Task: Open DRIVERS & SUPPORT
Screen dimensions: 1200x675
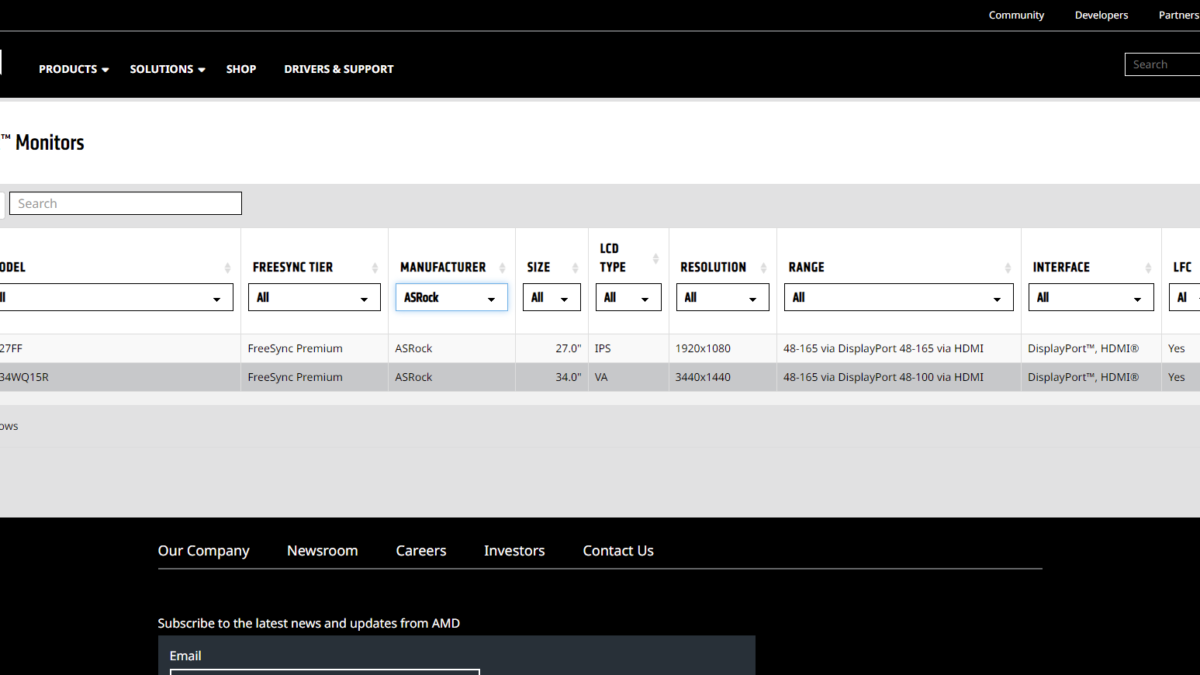Action: (339, 69)
